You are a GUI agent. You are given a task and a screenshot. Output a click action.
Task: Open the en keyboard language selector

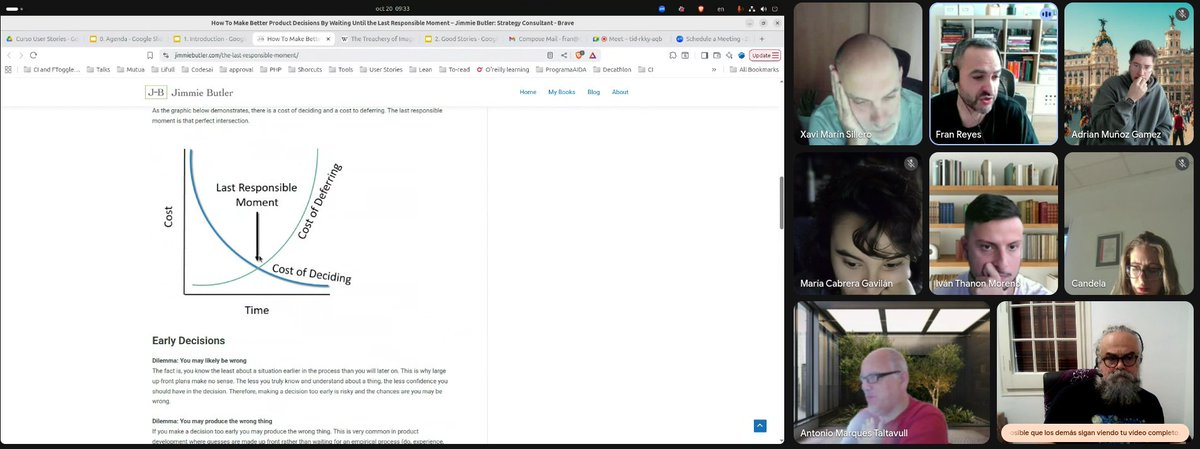tap(721, 9)
